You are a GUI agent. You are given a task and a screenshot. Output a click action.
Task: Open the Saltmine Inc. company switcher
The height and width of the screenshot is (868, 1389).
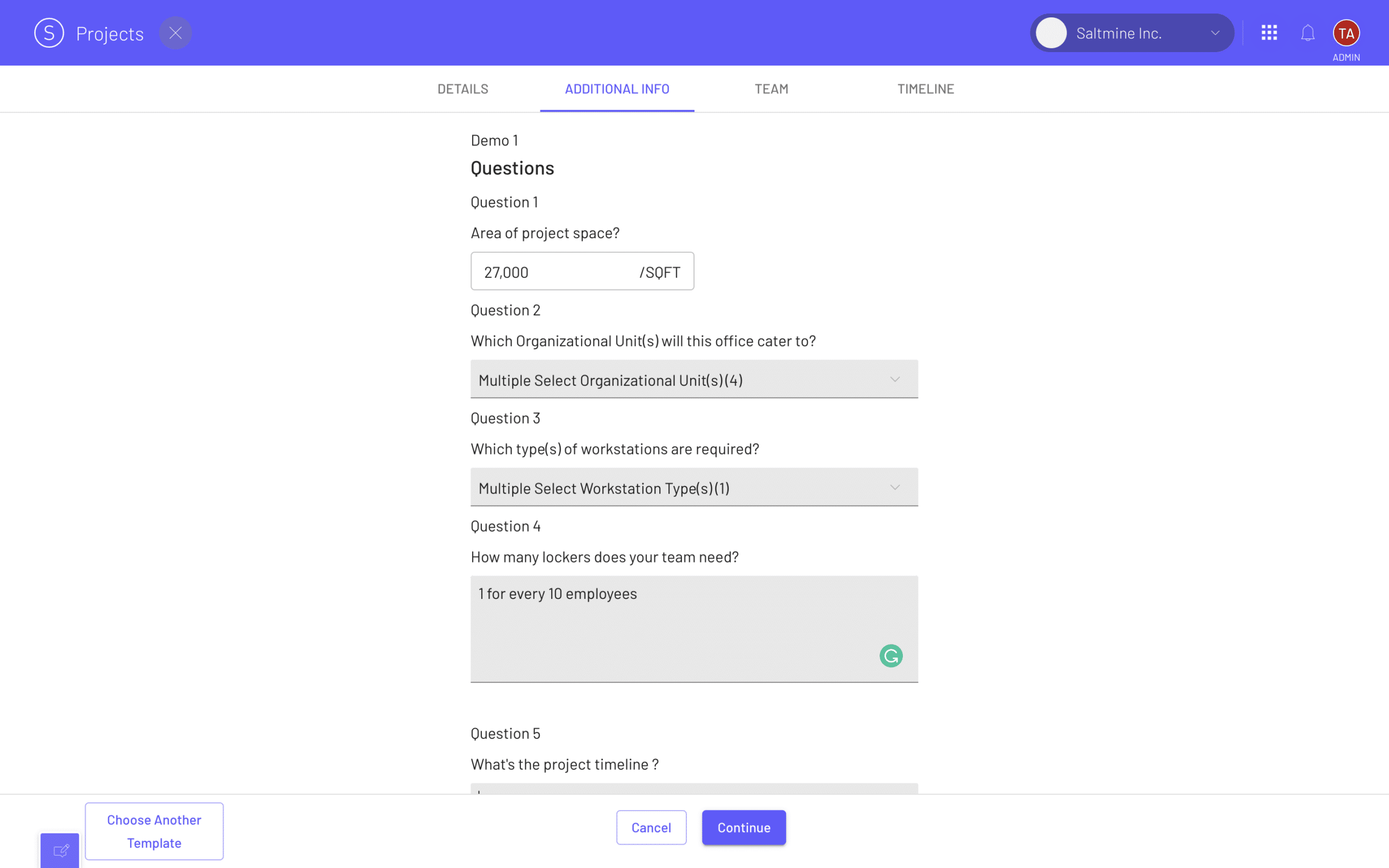pos(1132,32)
